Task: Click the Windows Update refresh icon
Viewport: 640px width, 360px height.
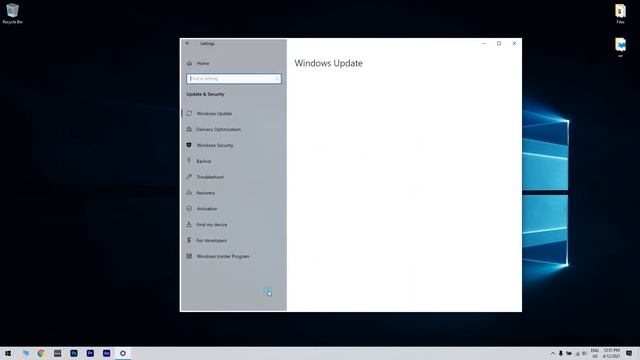Action: (x=189, y=113)
